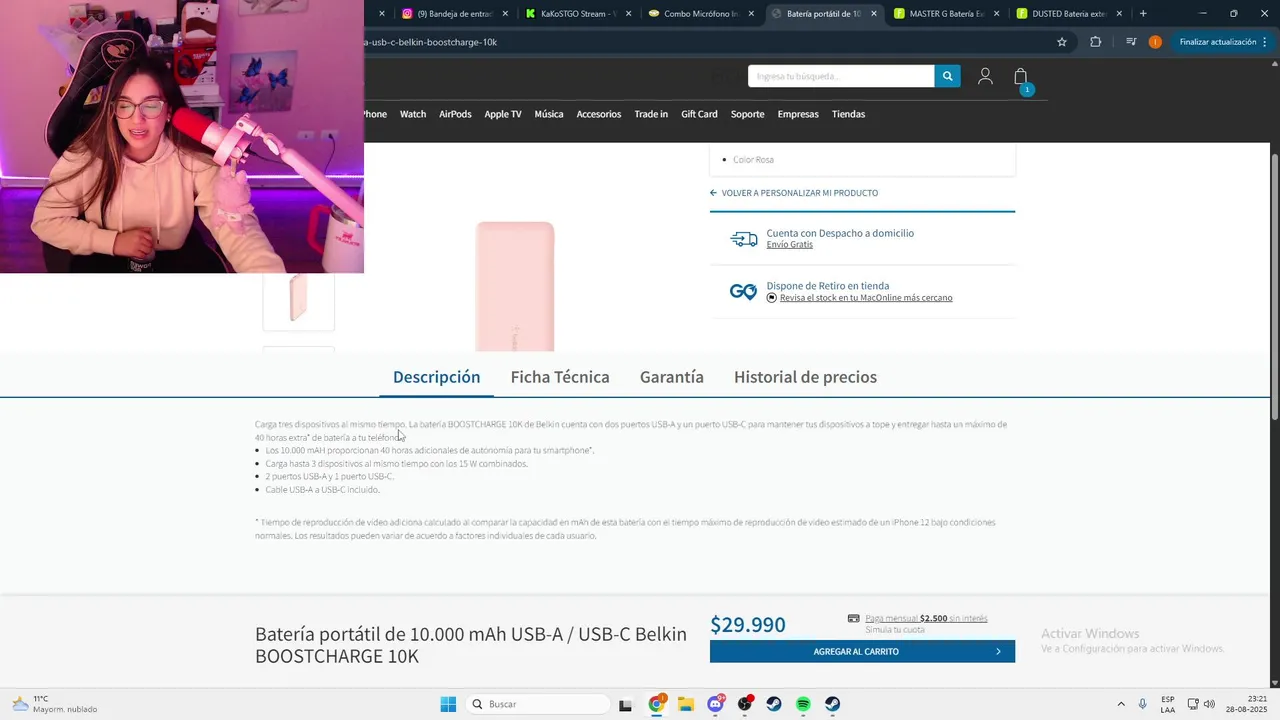This screenshot has width=1280, height=720.
Task: Open the shopping bag cart icon
Action: 1021,77
